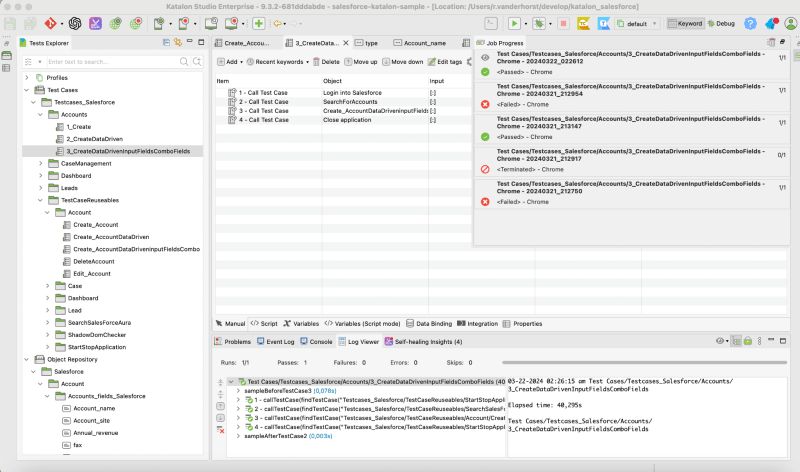The height and width of the screenshot is (472, 800).
Task: Collapse the Object Repository node
Action: click(27, 359)
